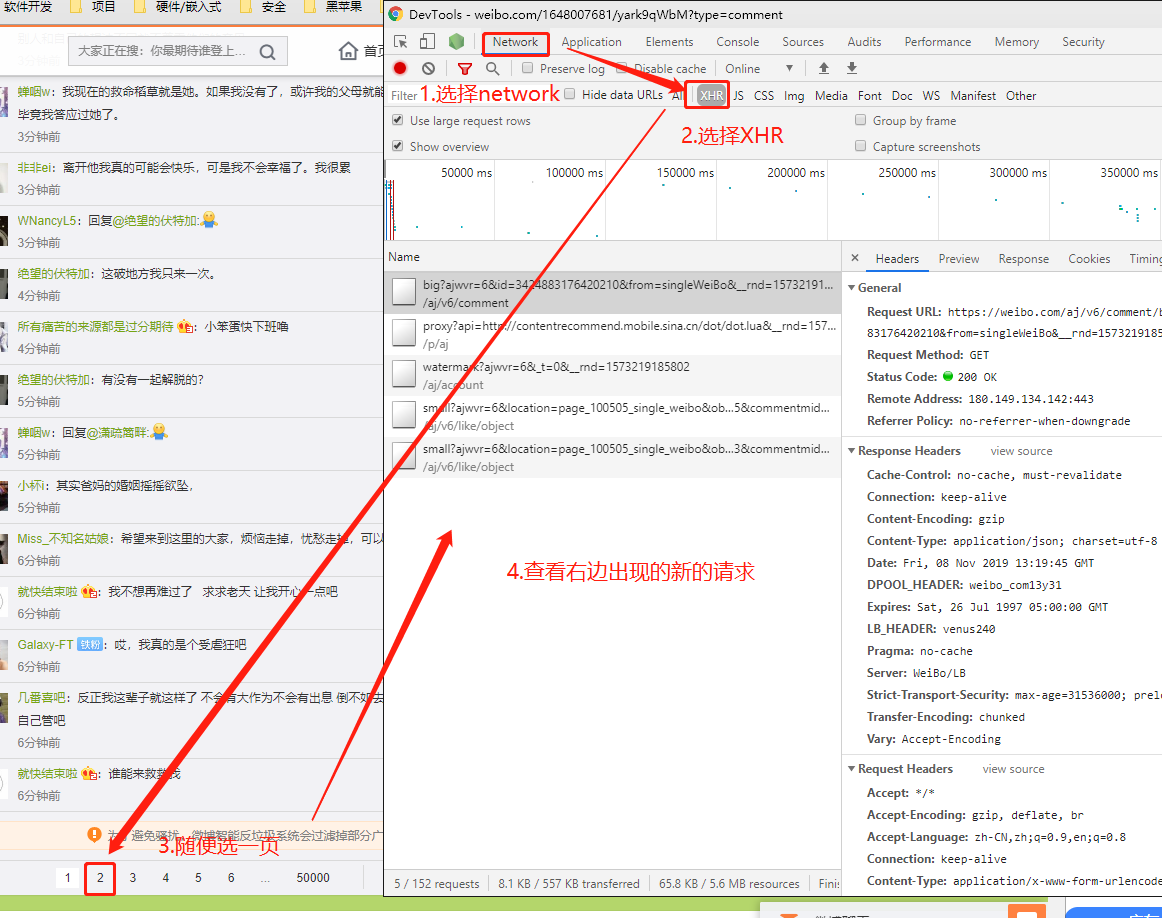Open the Memory tab
The width and height of the screenshot is (1162, 918).
coord(1016,42)
